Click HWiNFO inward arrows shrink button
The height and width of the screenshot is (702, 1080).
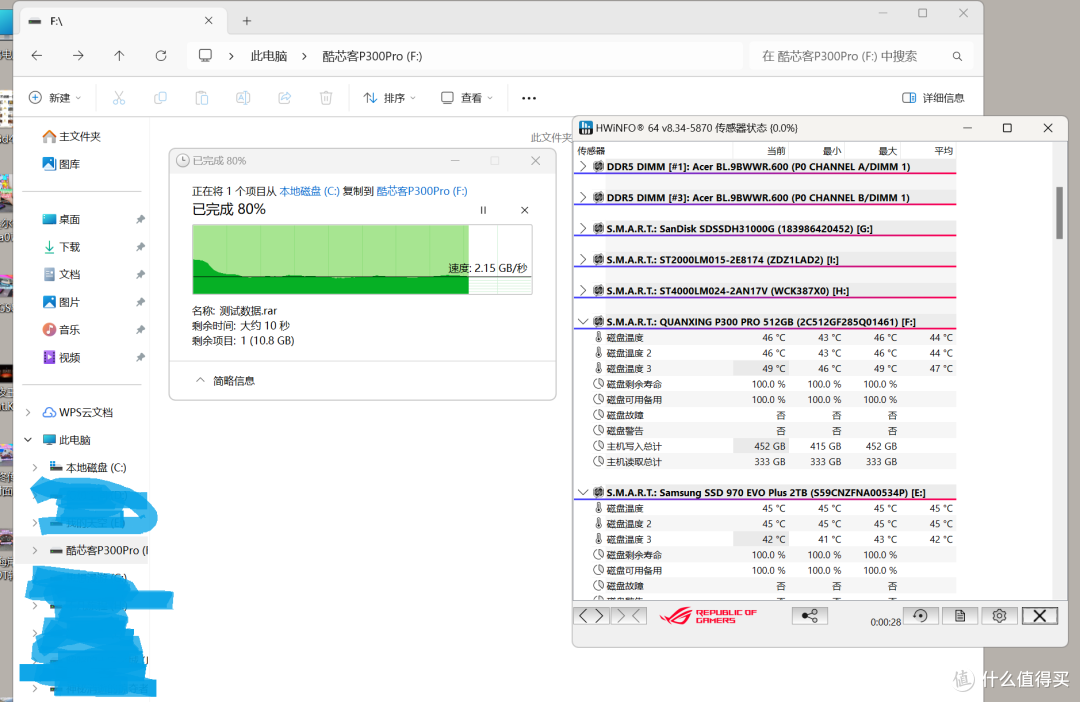[x=629, y=616]
